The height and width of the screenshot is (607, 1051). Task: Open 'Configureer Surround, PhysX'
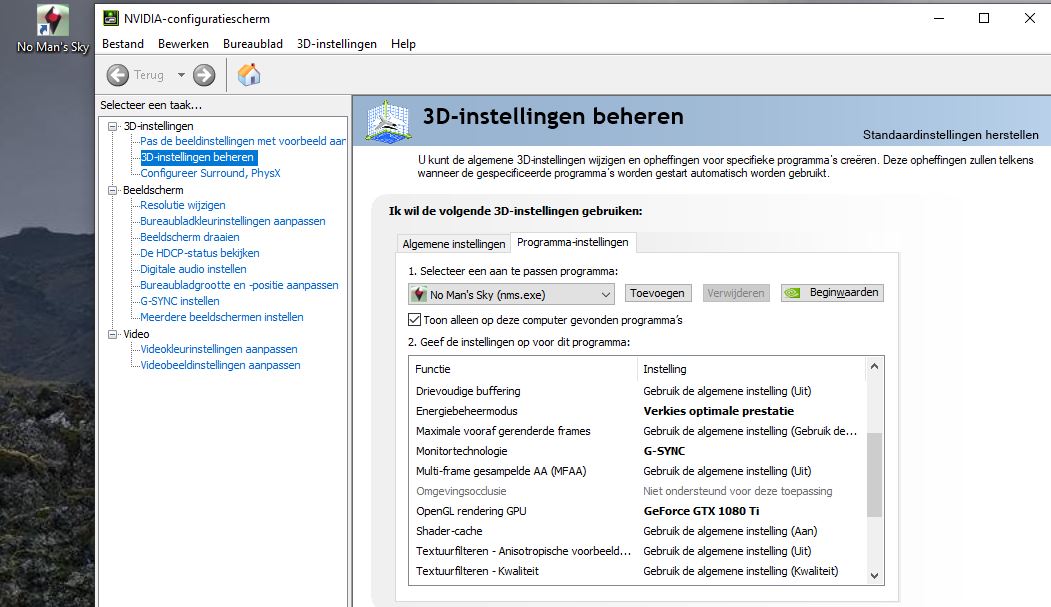point(210,173)
